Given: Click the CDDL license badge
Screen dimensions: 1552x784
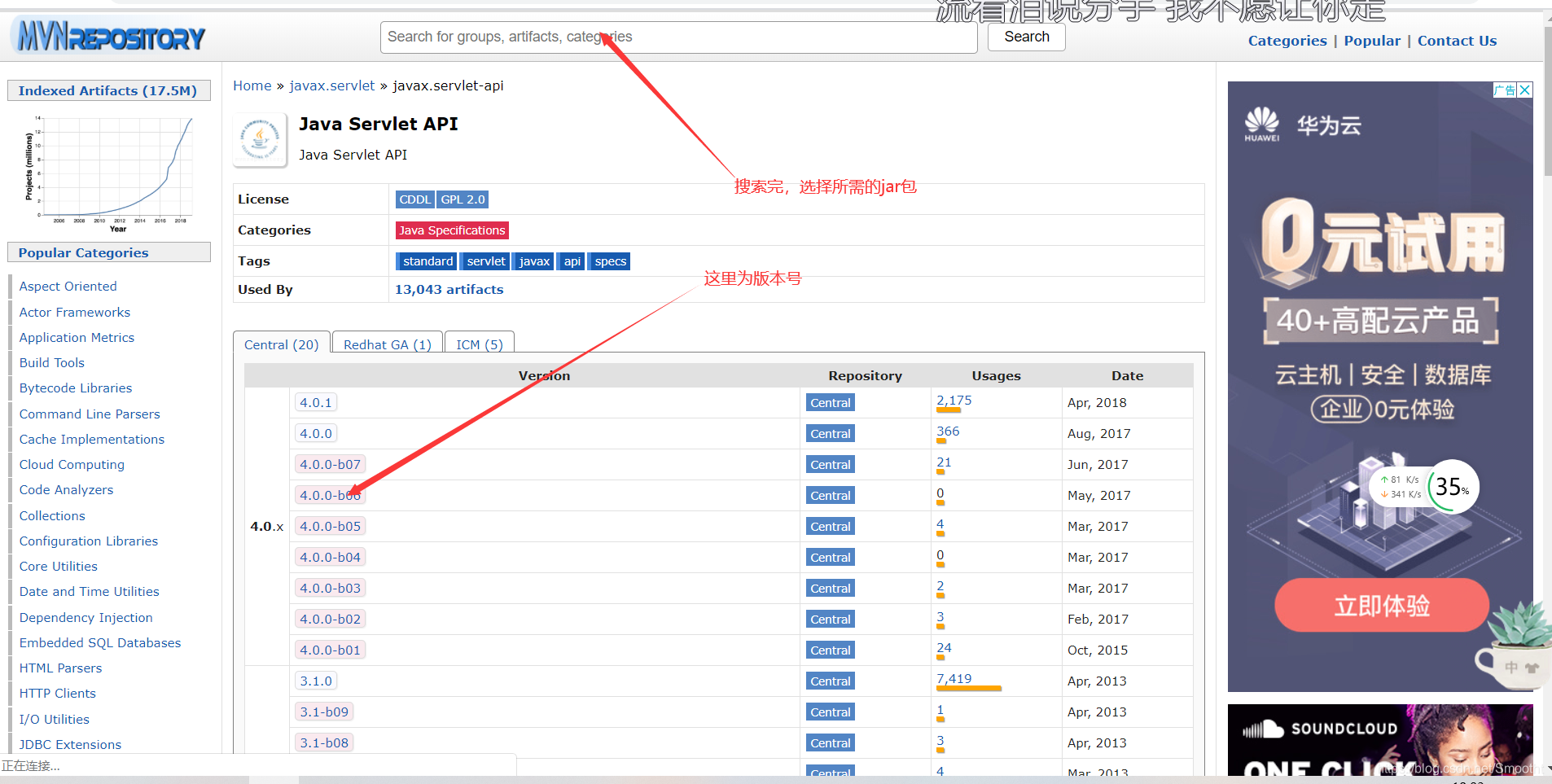Looking at the screenshot, I should click(415, 199).
